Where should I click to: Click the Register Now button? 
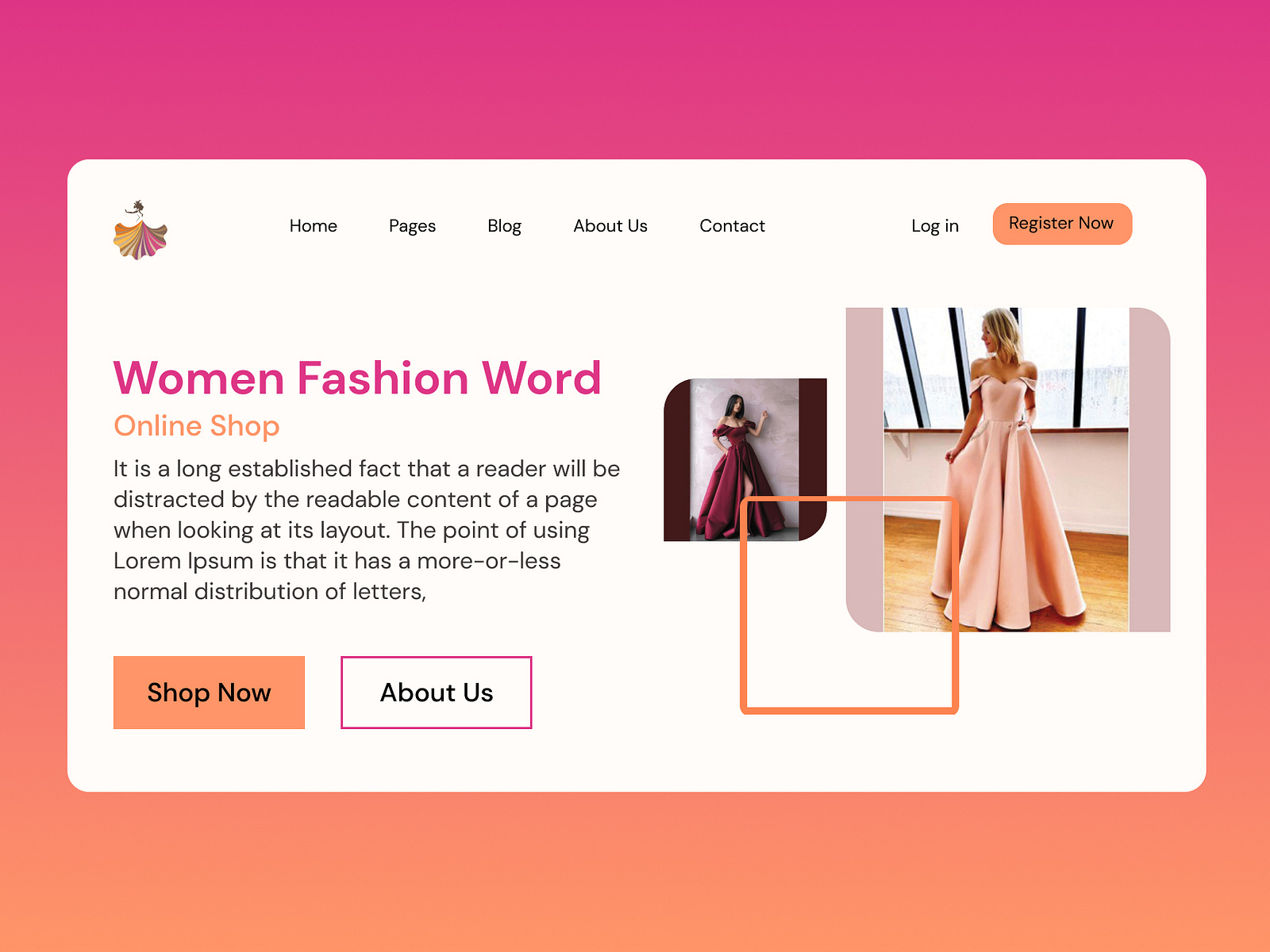(1061, 224)
